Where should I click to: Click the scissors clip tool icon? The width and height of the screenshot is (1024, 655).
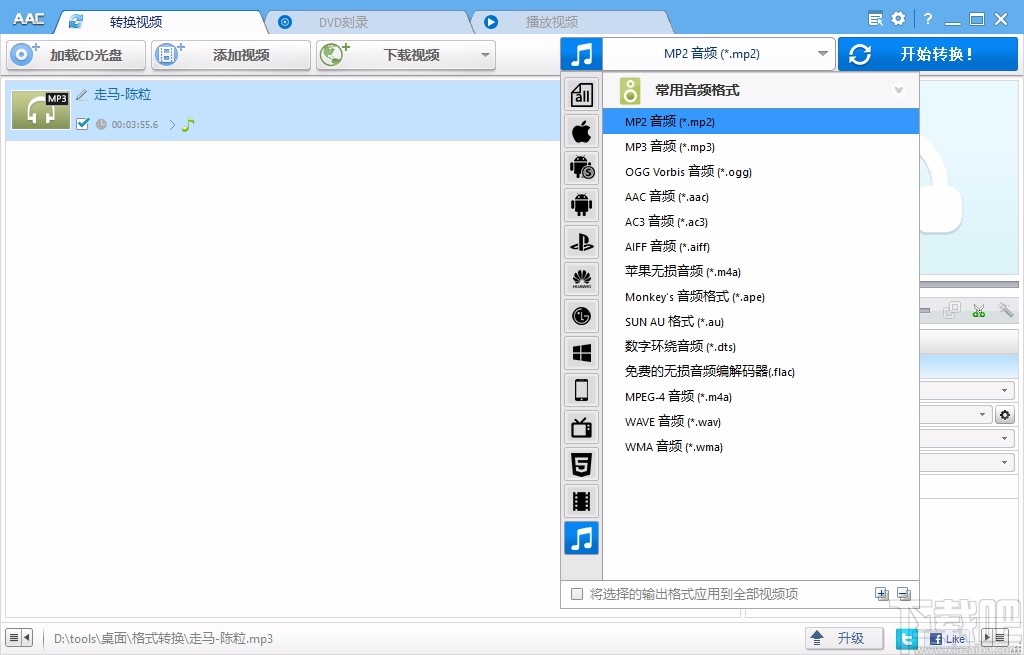tap(979, 310)
